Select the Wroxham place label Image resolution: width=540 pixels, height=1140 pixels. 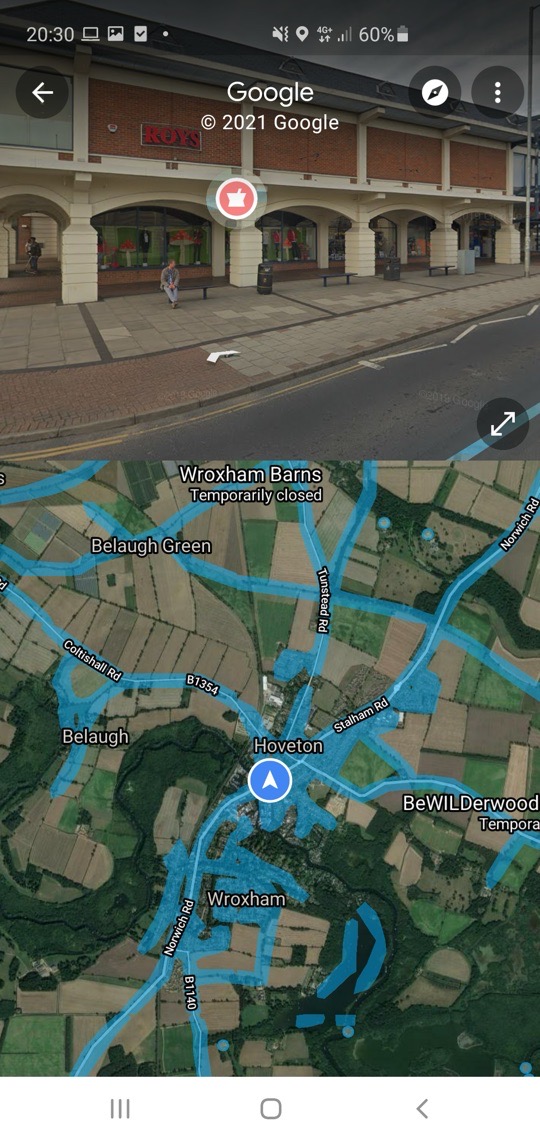tap(246, 899)
